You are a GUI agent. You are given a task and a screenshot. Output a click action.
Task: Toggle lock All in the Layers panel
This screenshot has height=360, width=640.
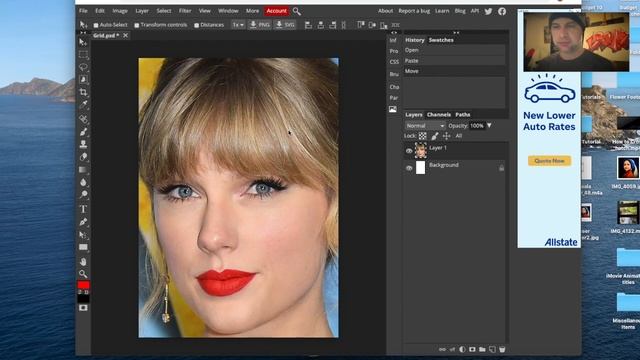coord(459,136)
